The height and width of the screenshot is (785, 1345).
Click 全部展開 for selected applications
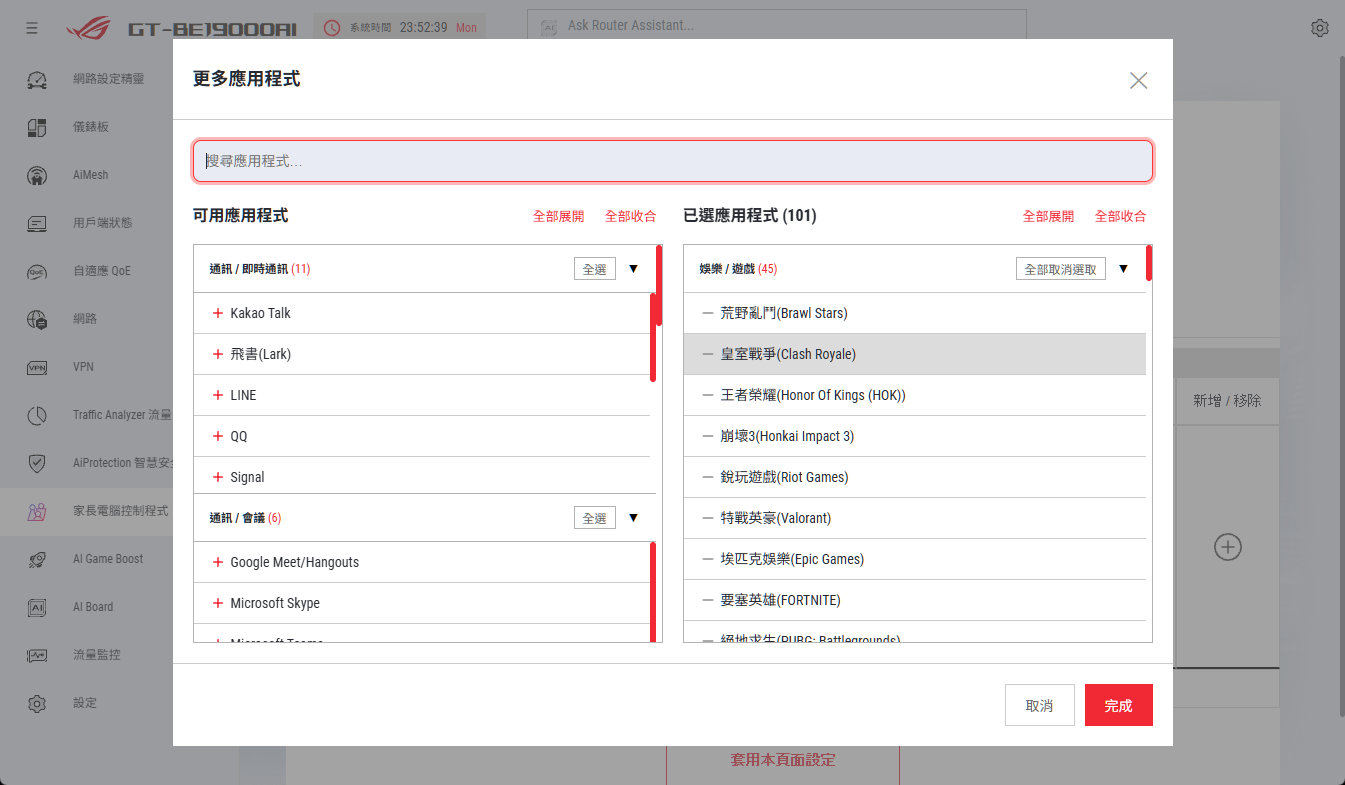tap(1048, 216)
